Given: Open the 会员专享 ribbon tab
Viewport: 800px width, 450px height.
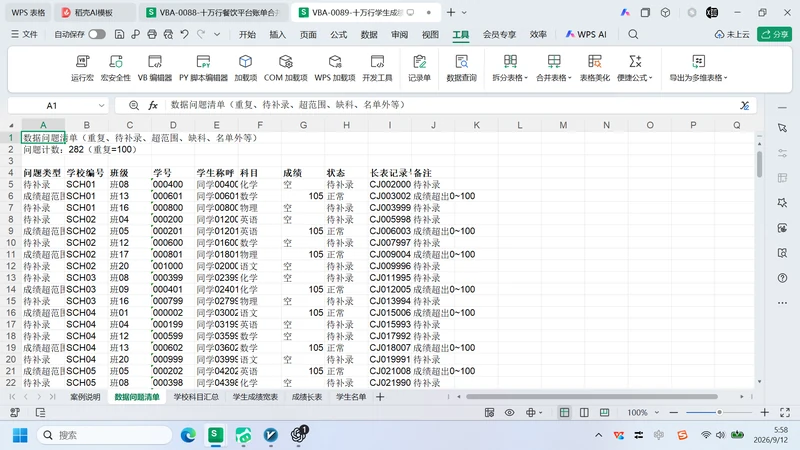Looking at the screenshot, I should coord(499,34).
